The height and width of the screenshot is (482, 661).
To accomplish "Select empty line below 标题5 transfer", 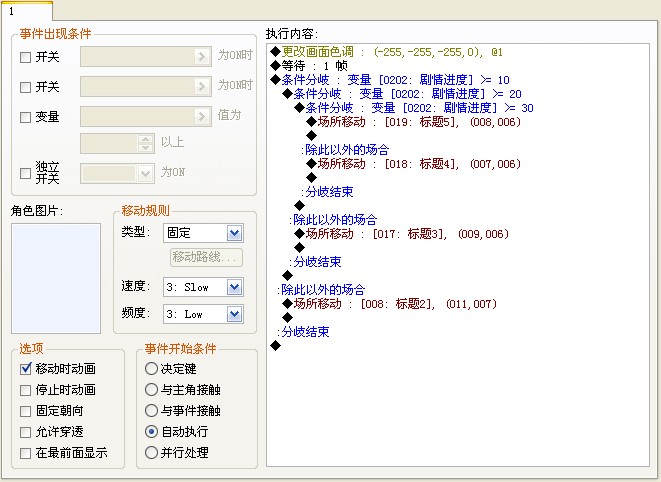I will pos(312,136).
